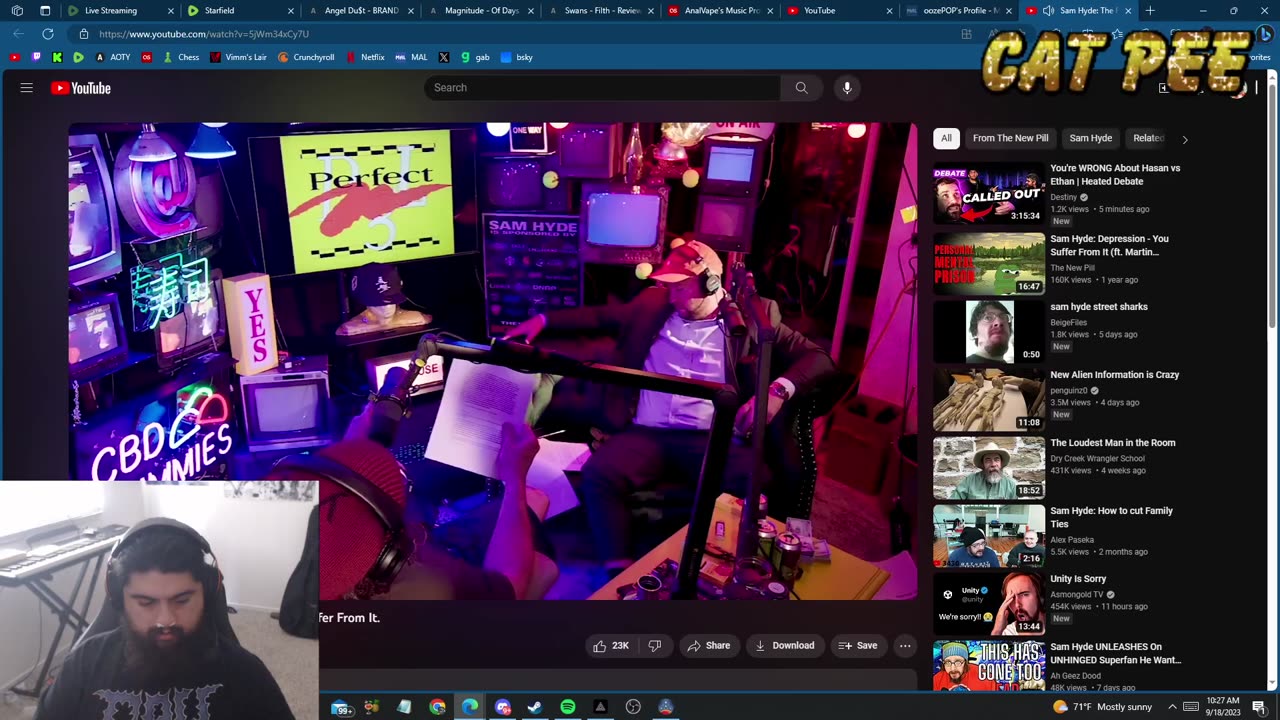Share the video
Image resolution: width=1280 pixels, height=720 pixels.
tap(709, 646)
